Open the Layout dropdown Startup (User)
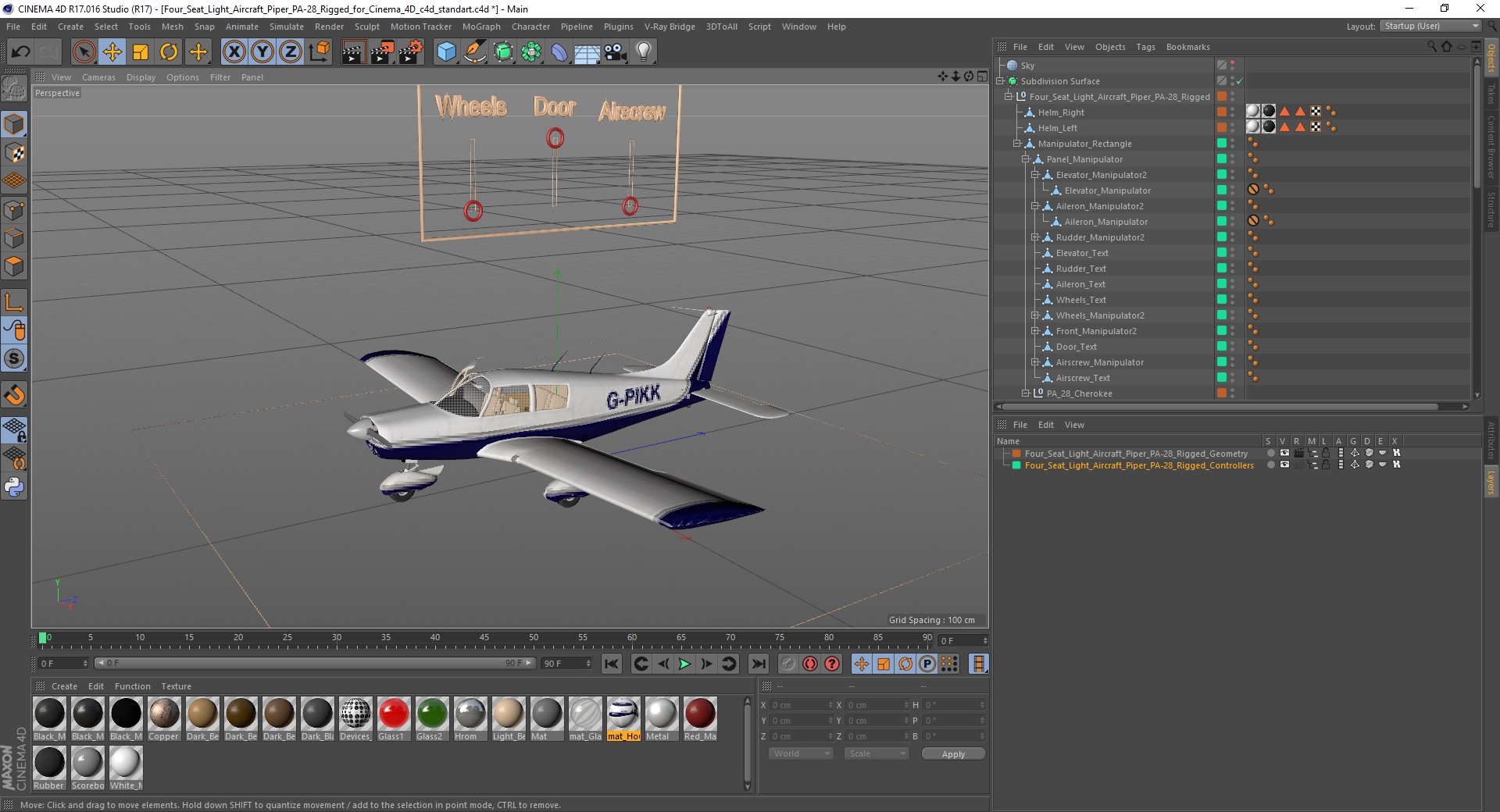 [1430, 26]
